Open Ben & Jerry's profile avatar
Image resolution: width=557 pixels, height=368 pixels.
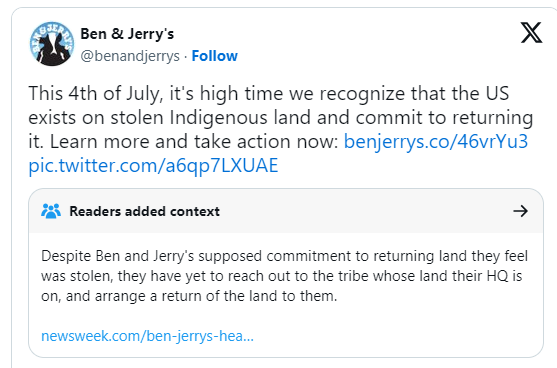click(x=52, y=44)
